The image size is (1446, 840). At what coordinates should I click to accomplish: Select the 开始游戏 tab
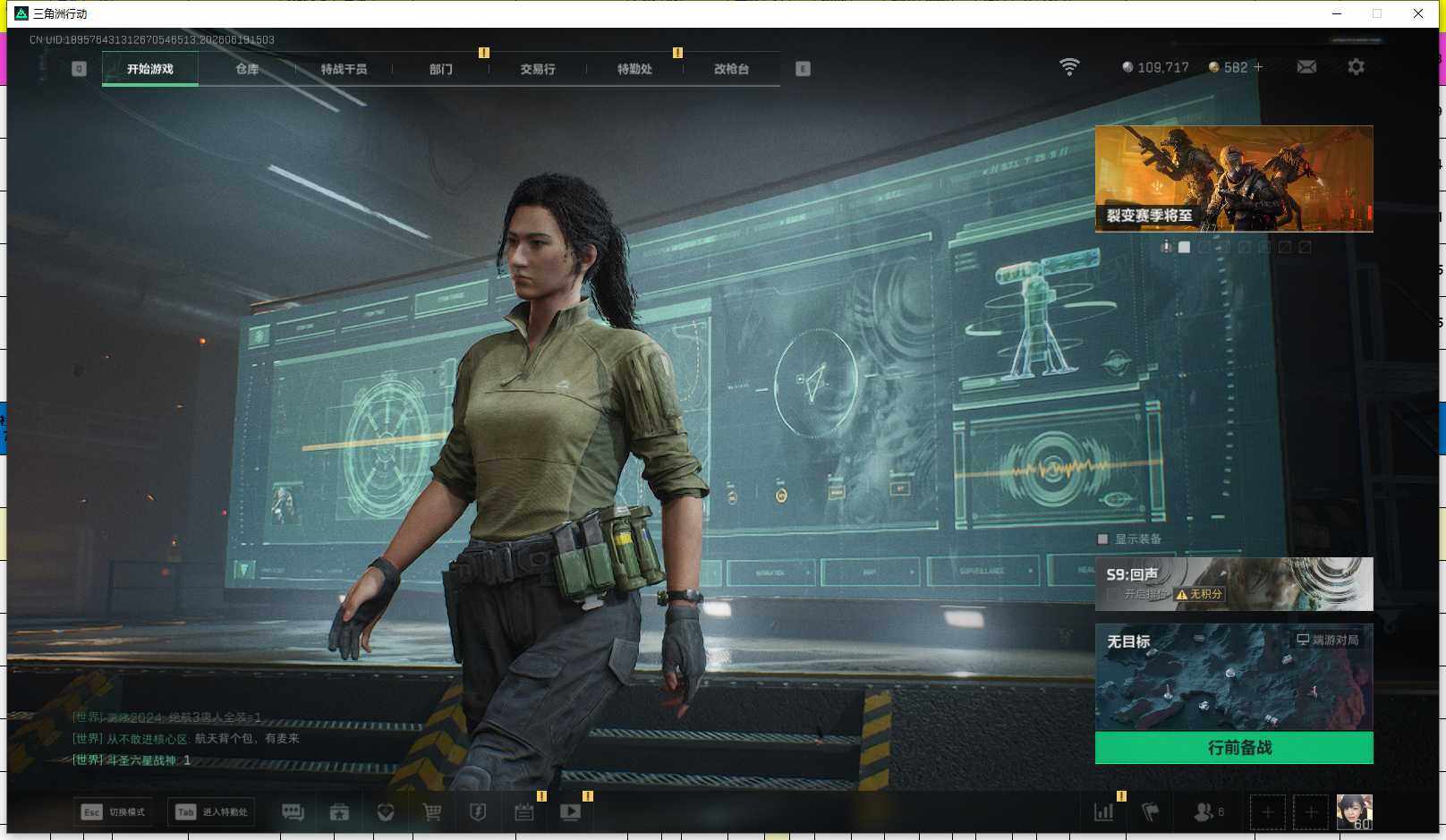pos(150,69)
